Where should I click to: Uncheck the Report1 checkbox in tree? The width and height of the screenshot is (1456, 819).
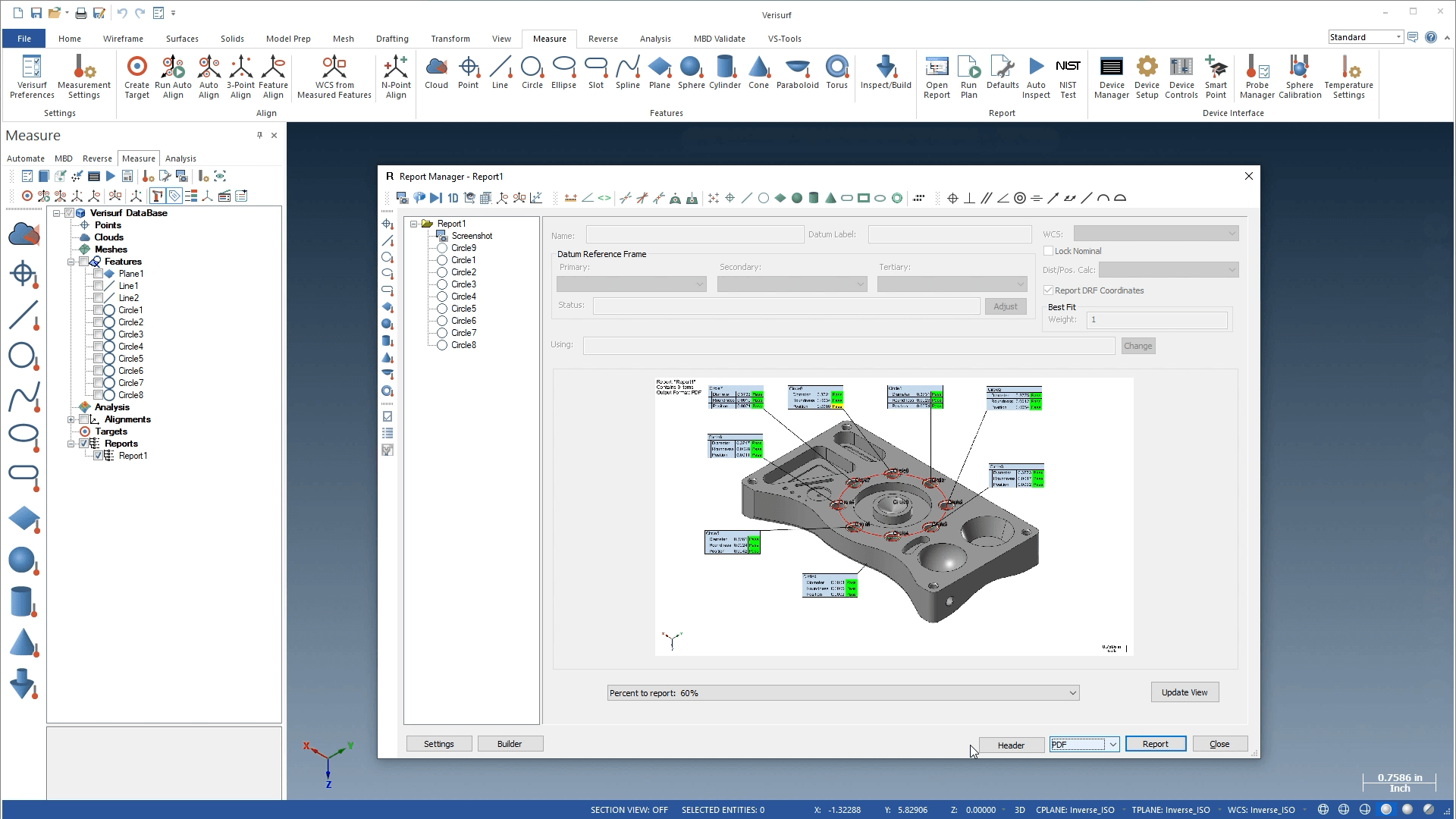click(98, 456)
